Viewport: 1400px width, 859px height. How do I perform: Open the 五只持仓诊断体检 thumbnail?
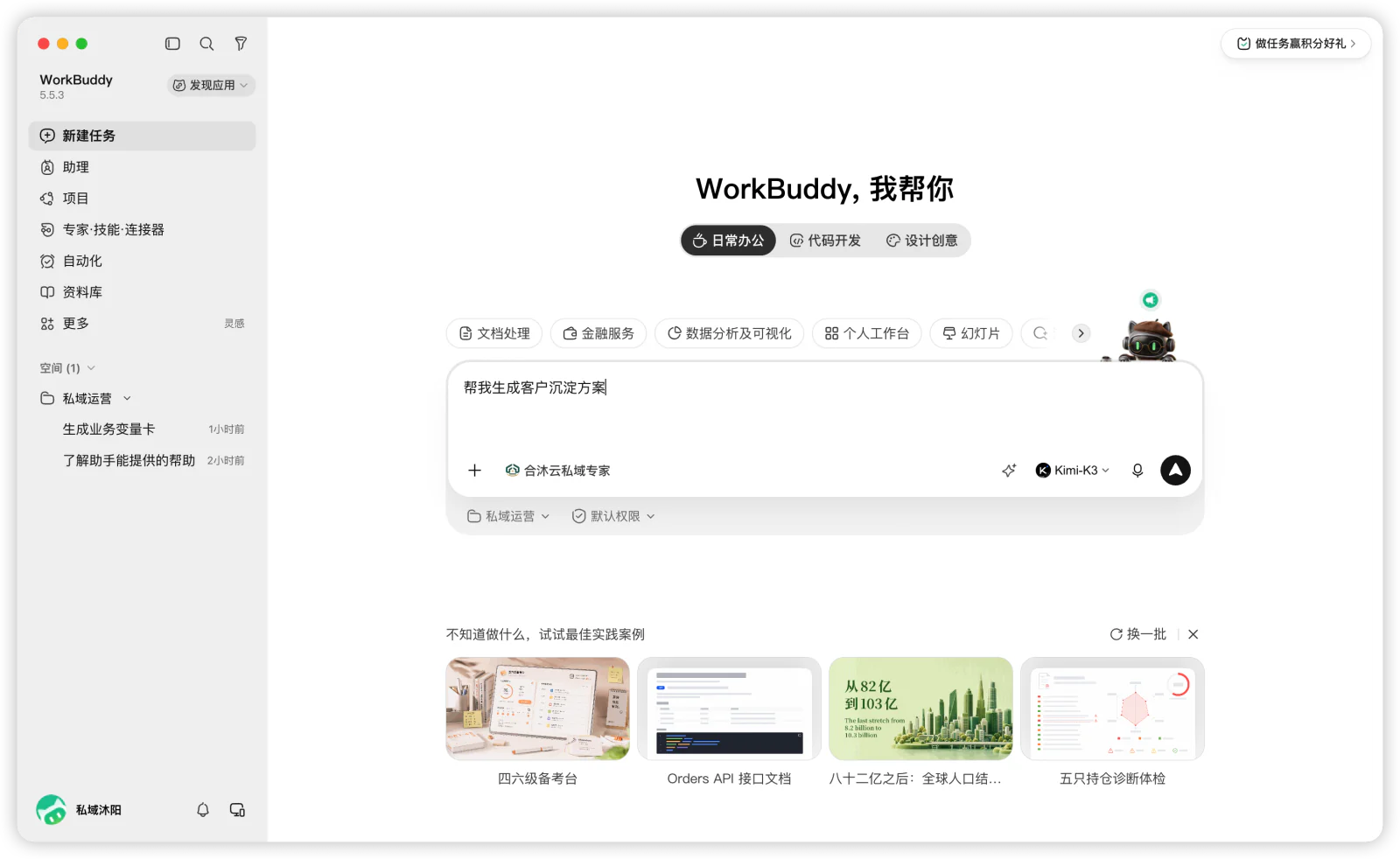coord(1113,709)
